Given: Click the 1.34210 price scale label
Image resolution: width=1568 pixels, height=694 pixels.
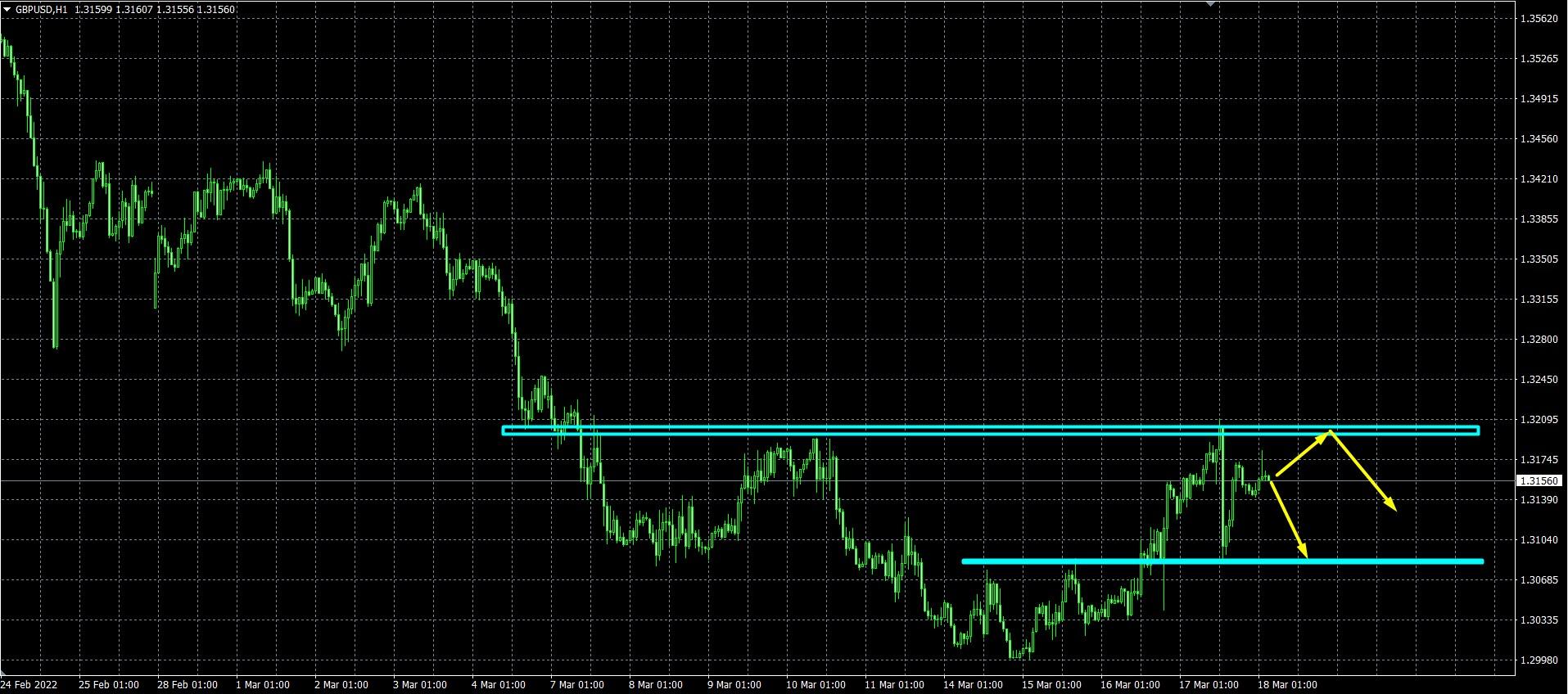Looking at the screenshot, I should [x=1539, y=179].
